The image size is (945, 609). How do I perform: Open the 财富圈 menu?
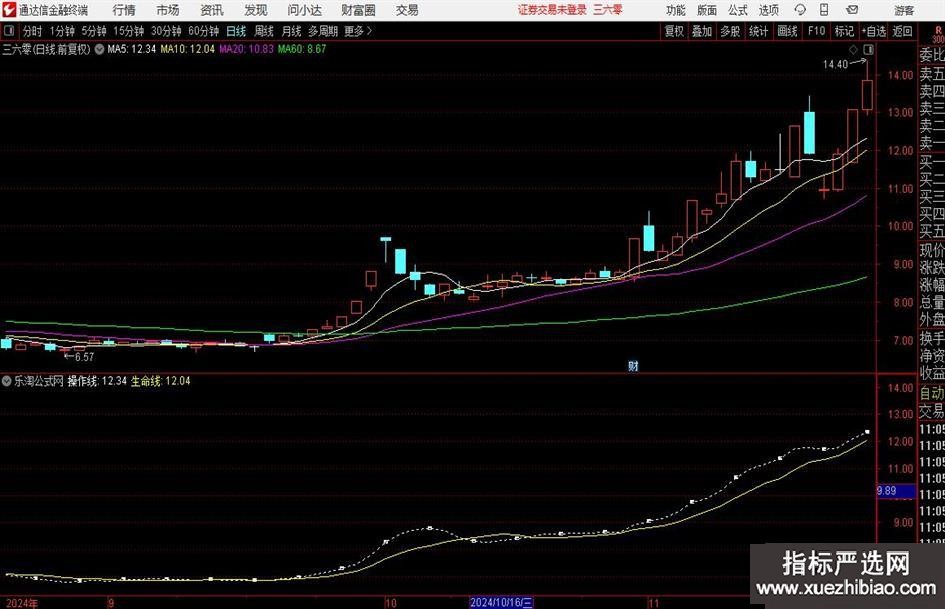tap(358, 10)
